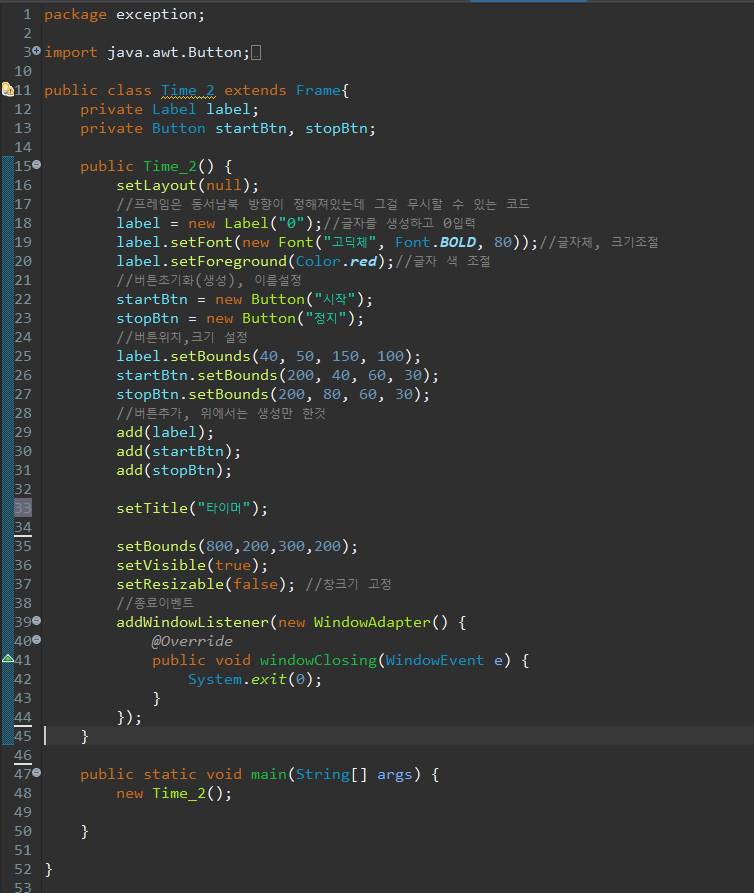The height and width of the screenshot is (893, 754).
Task: Click 'System.exit(0);' statement
Action: coord(255,679)
